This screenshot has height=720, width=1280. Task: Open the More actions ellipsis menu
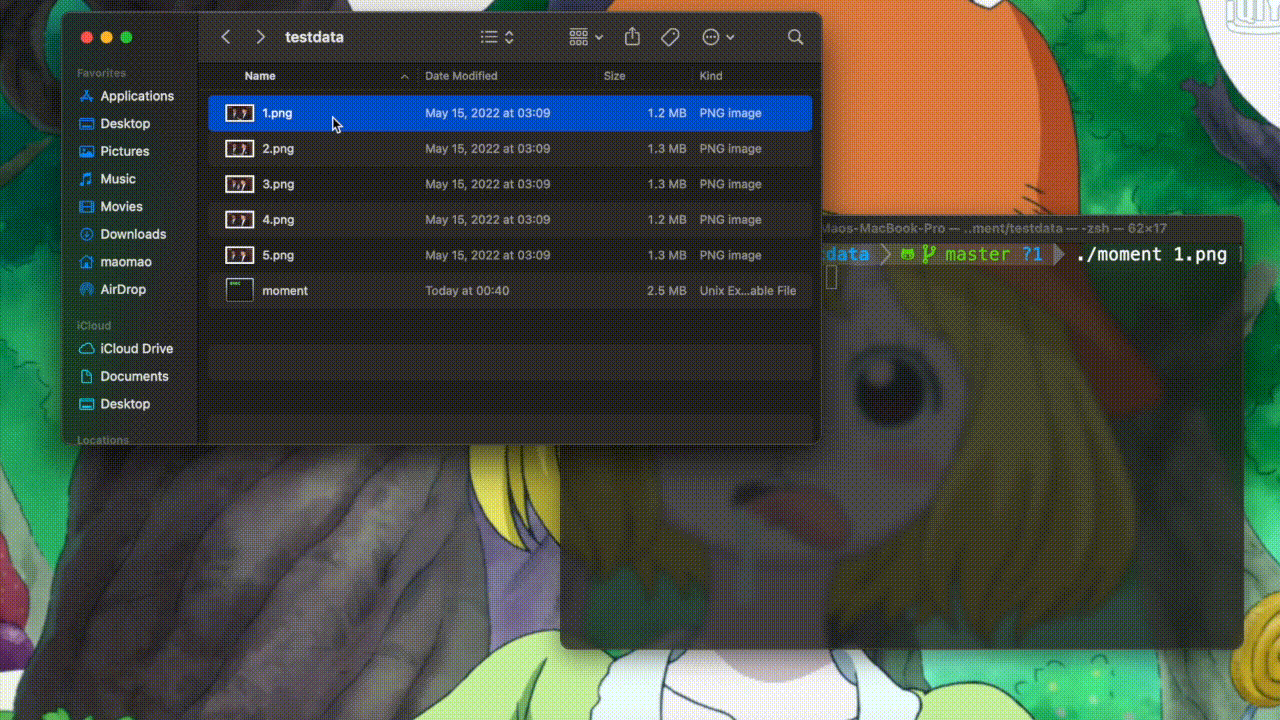pos(718,37)
